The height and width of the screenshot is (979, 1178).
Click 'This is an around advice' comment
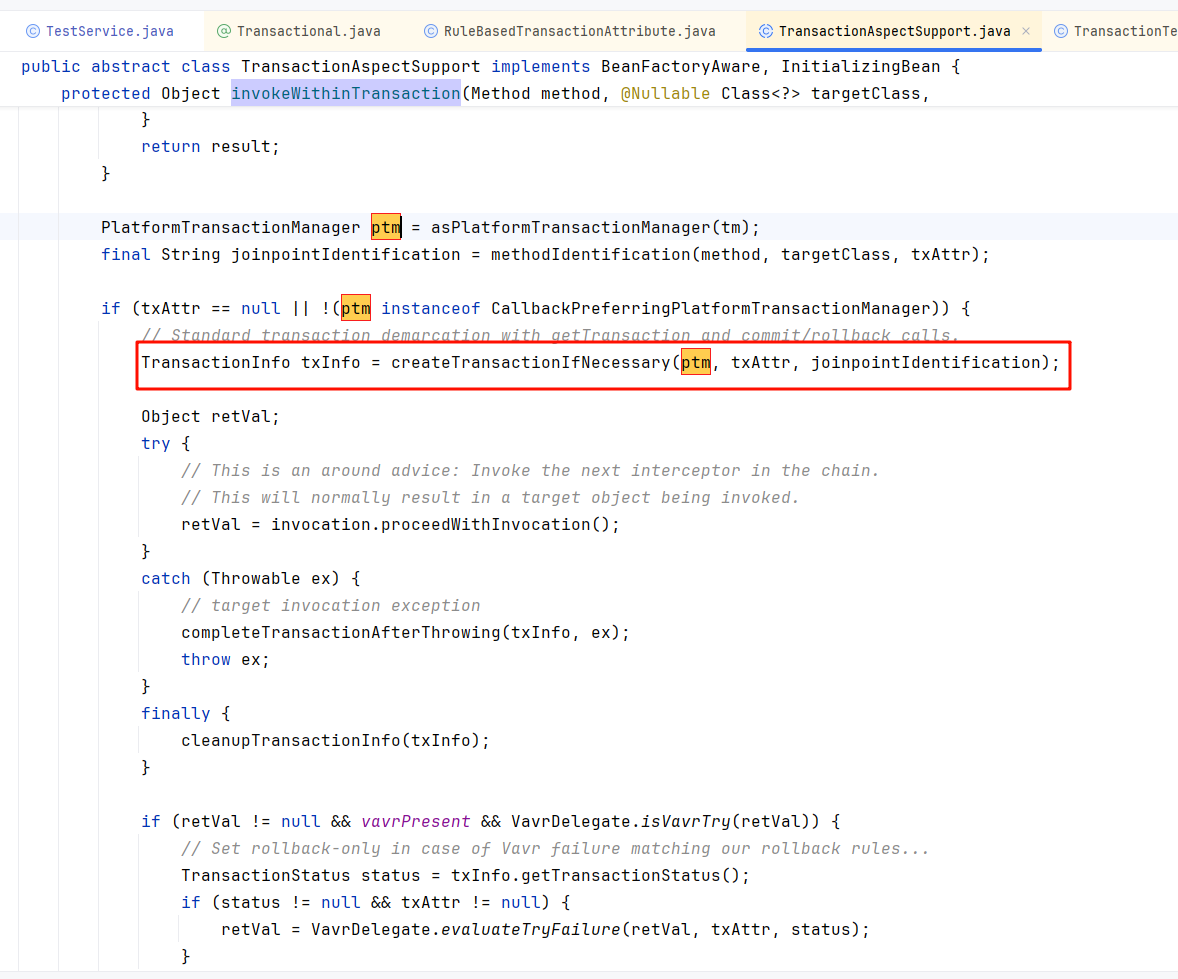(x=530, y=471)
